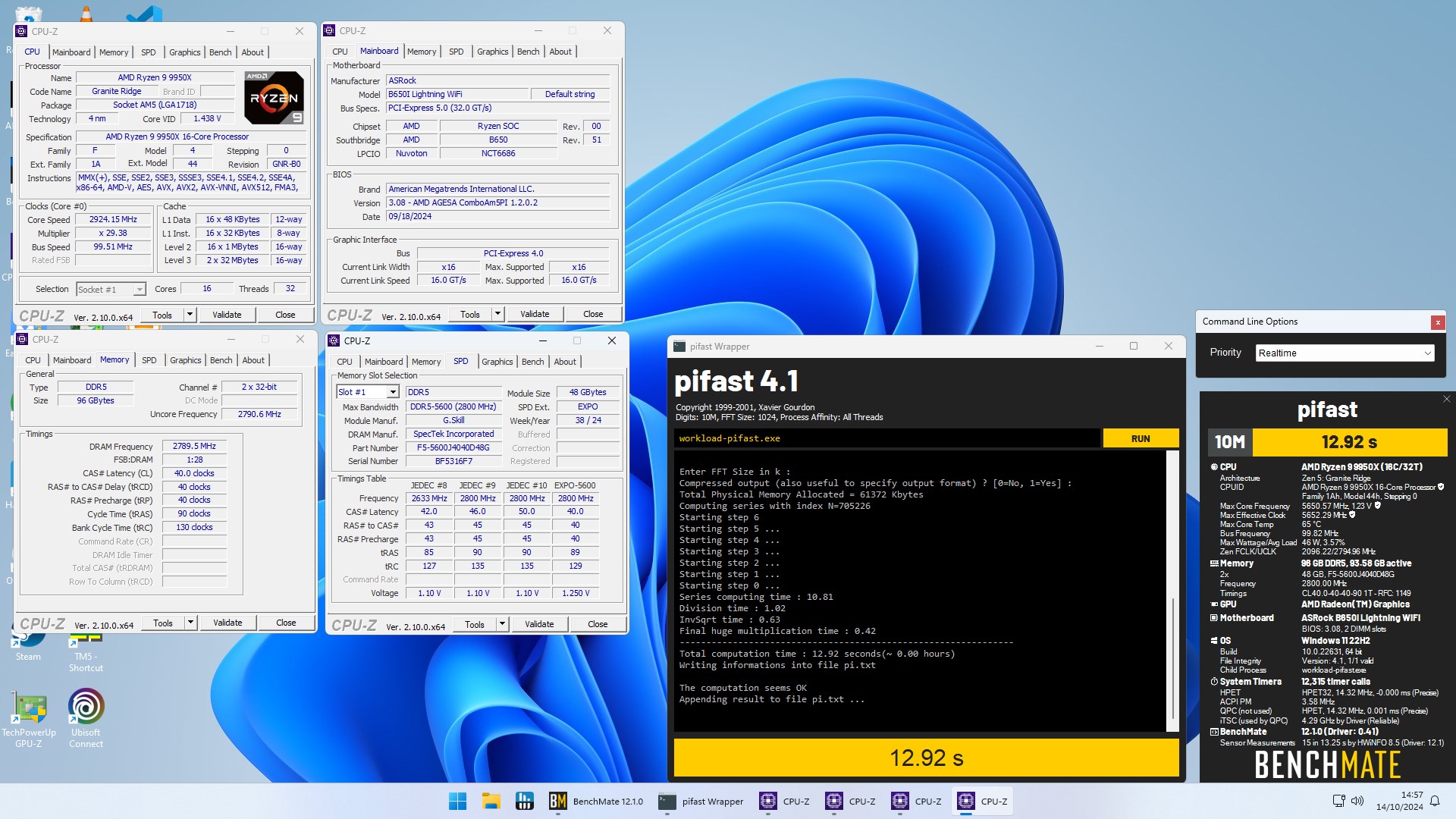Click pifast Wrapper title bar icon
1456x819 pixels.
click(679, 347)
